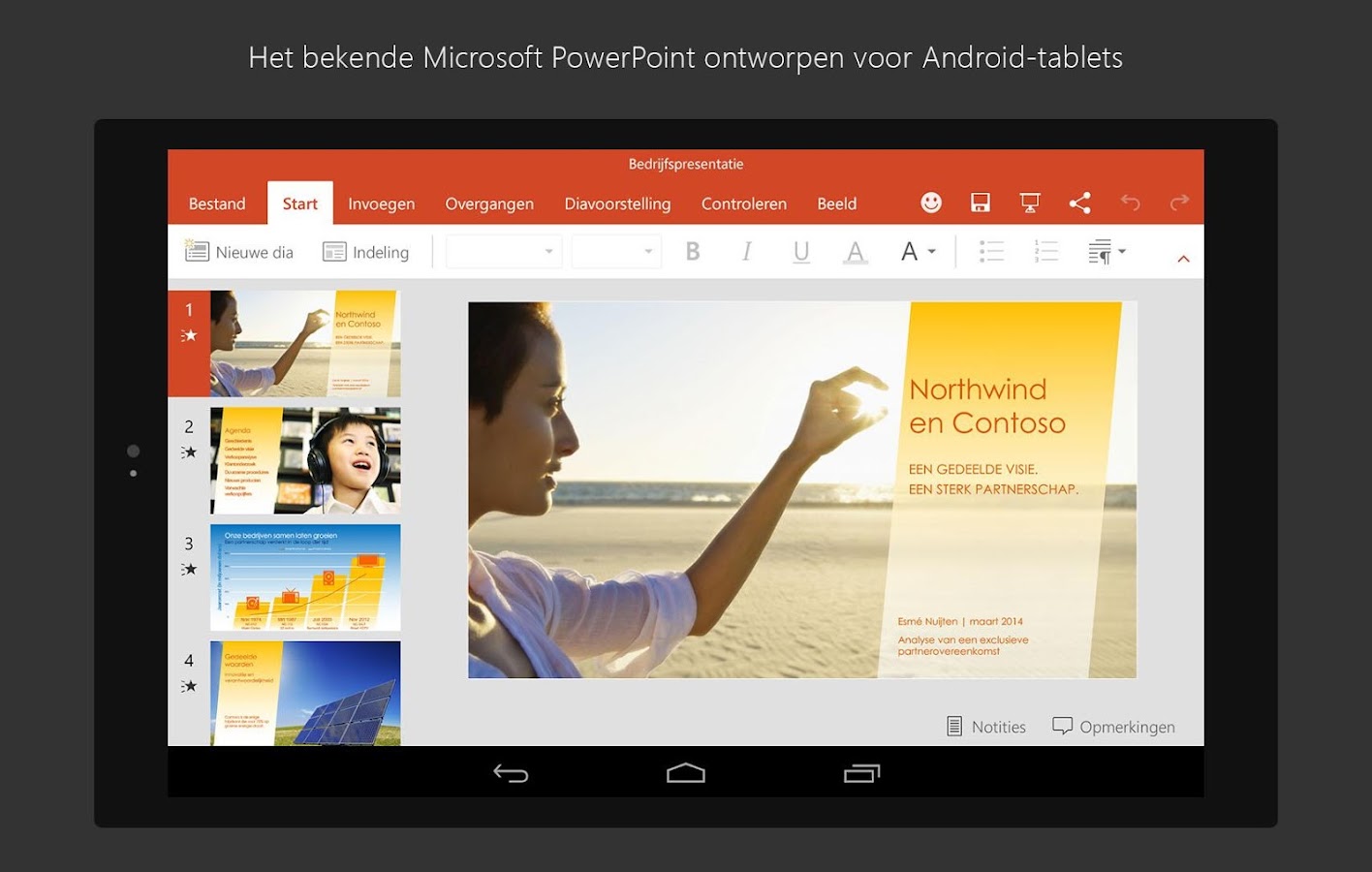Apply a bulleted list
The image size is (1372, 872).
tap(991, 252)
